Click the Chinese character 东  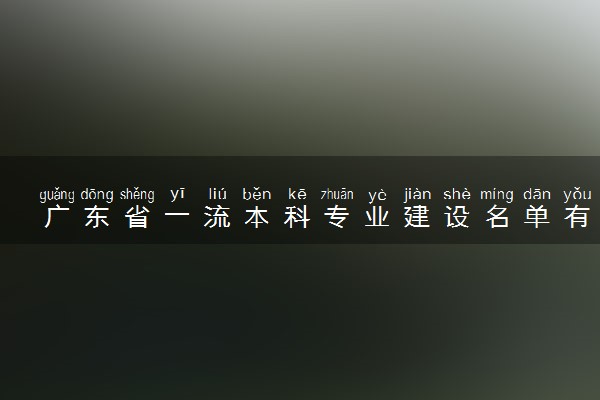97,217
